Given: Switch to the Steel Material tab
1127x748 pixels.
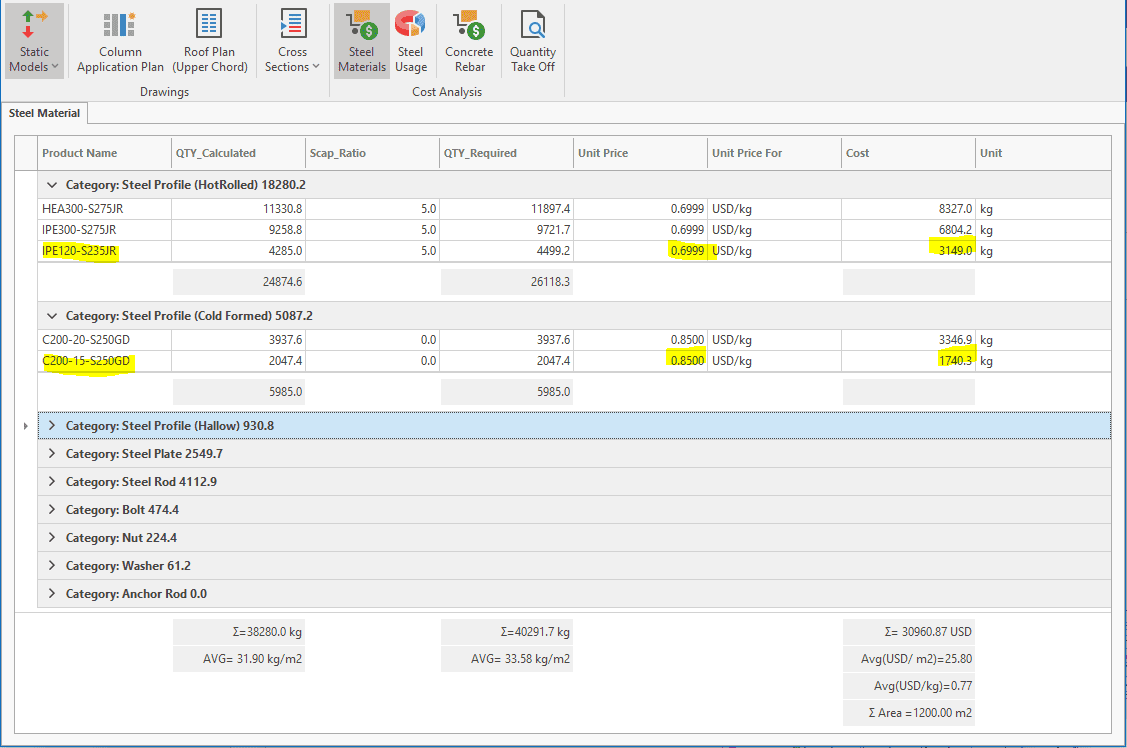Looking at the screenshot, I should coord(45,114).
